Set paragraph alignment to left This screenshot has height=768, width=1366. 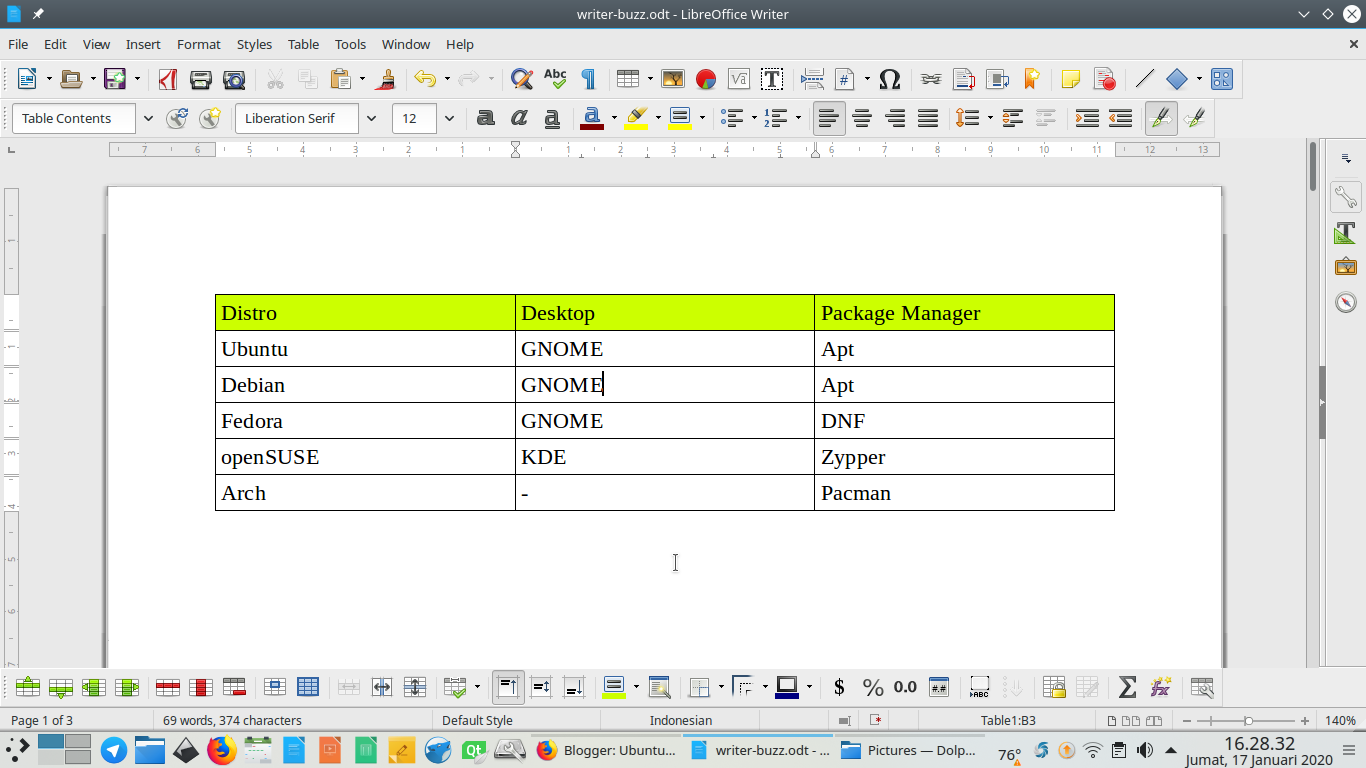tap(829, 118)
